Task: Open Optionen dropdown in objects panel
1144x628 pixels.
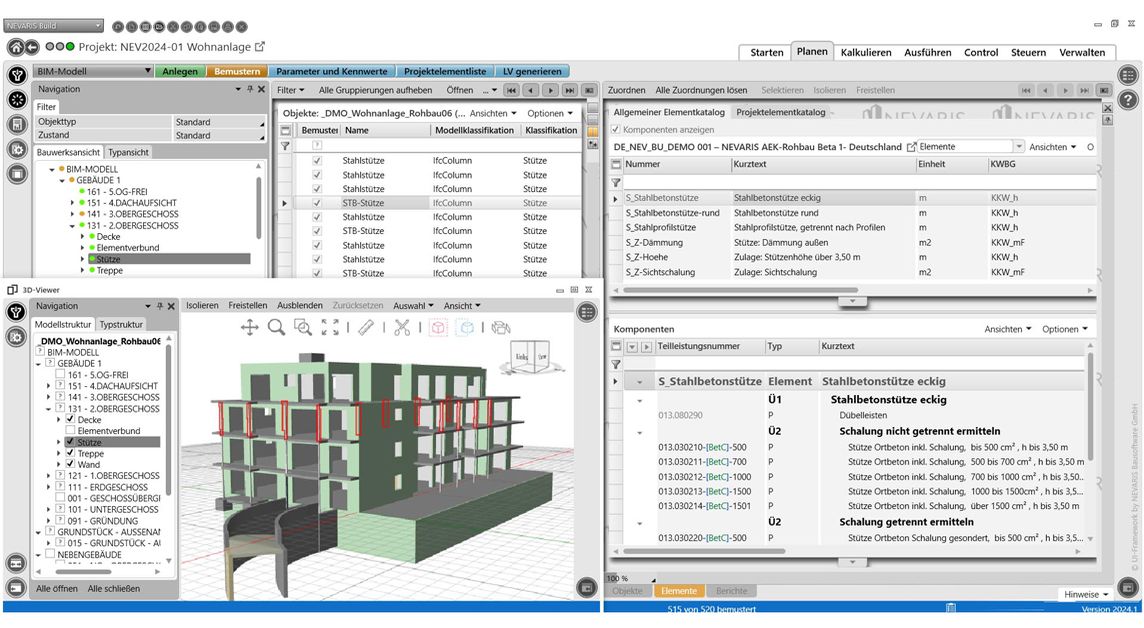Action: [x=550, y=113]
